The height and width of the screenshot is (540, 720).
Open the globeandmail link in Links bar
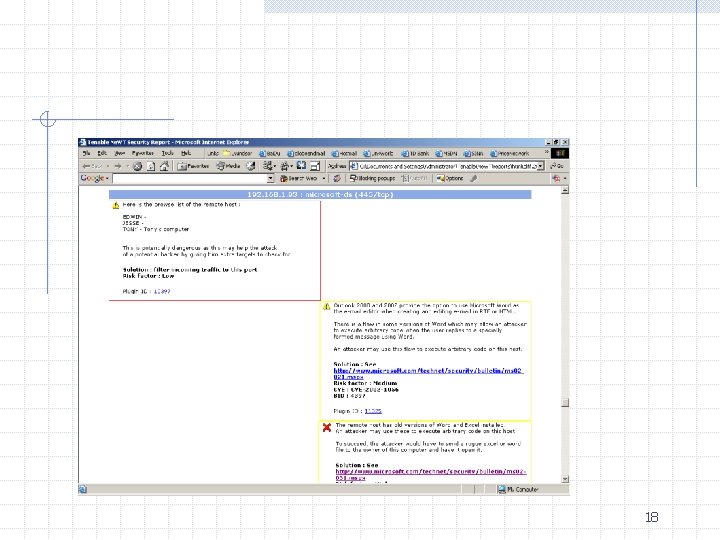pos(306,153)
